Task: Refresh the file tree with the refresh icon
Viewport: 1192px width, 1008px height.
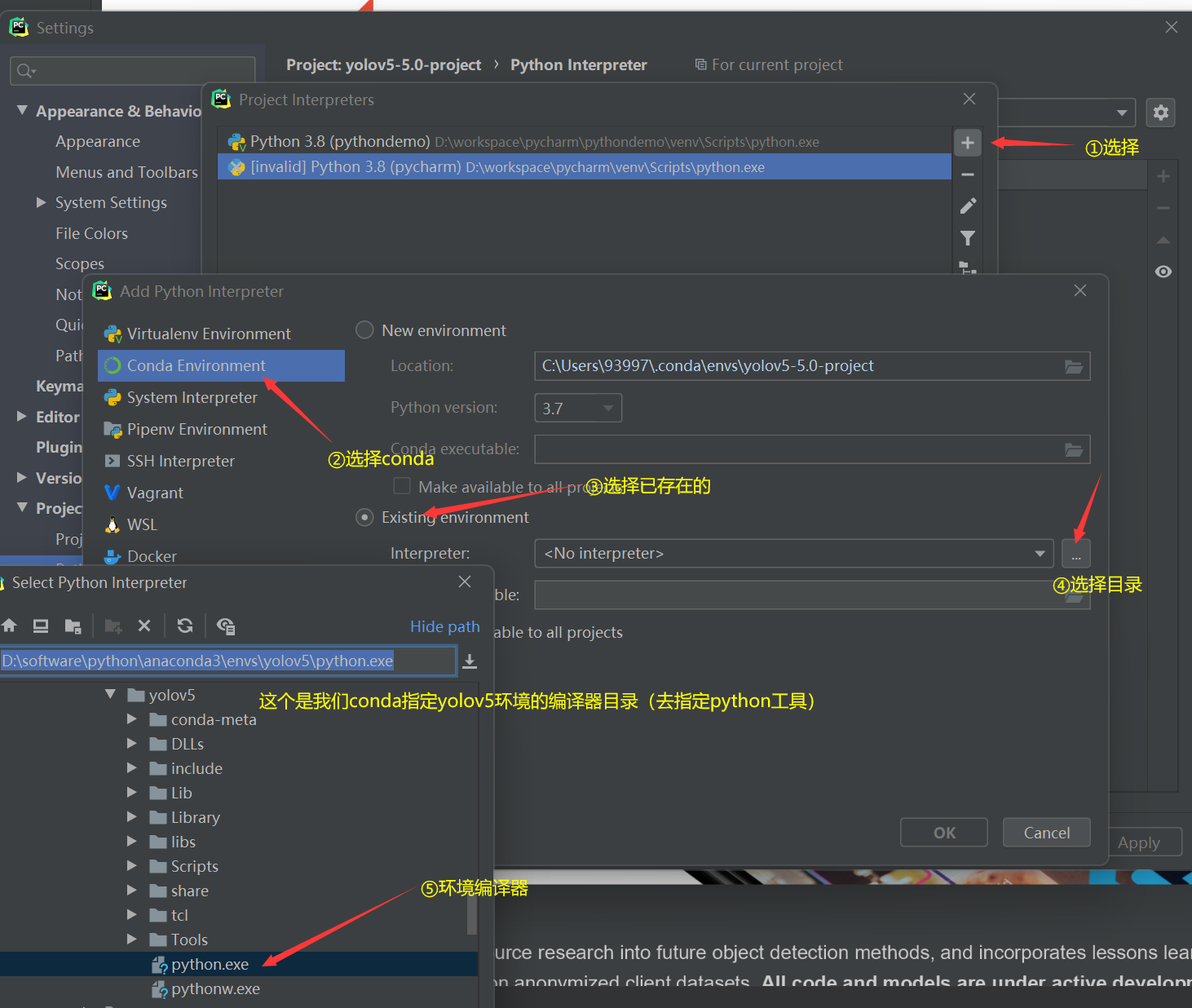Action: [185, 626]
